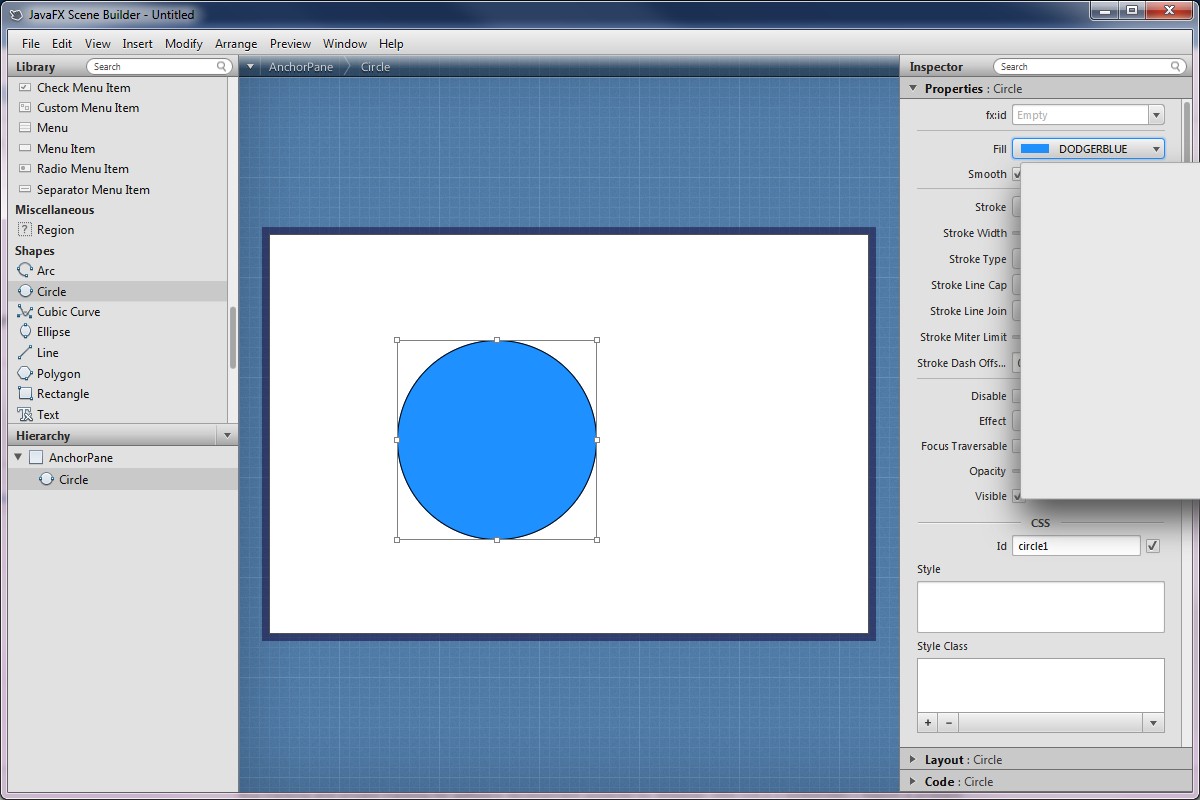Click the blue Fill color swatch
The image size is (1200, 800).
click(1034, 149)
